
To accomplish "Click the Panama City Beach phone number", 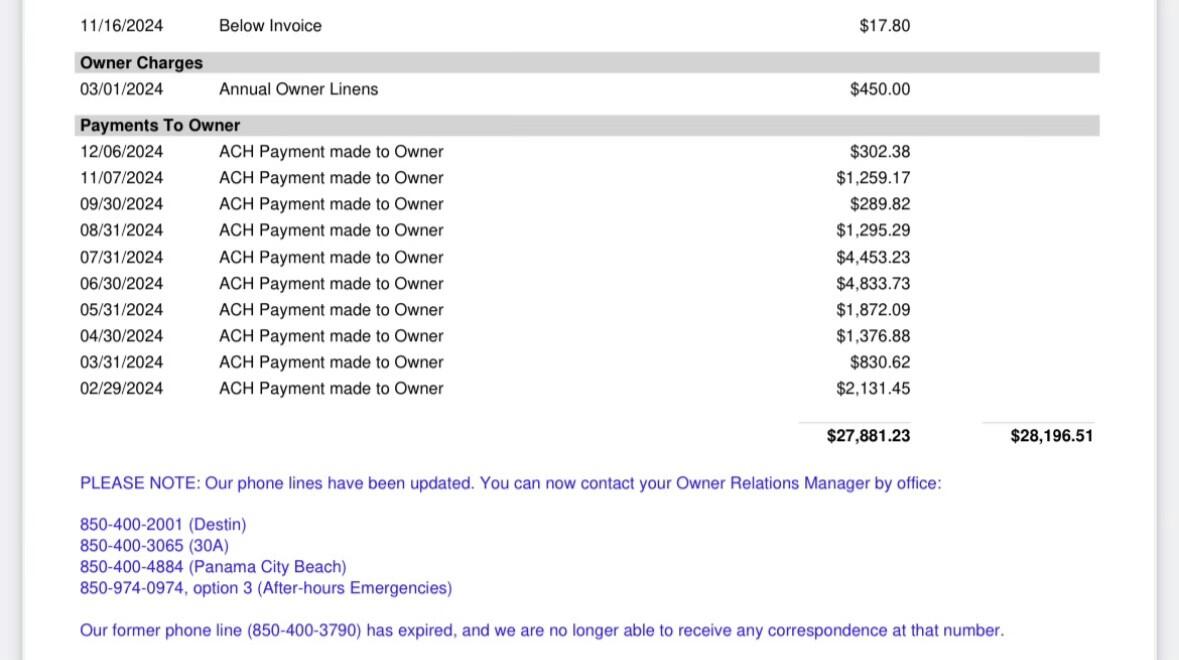I will tap(132, 566).
